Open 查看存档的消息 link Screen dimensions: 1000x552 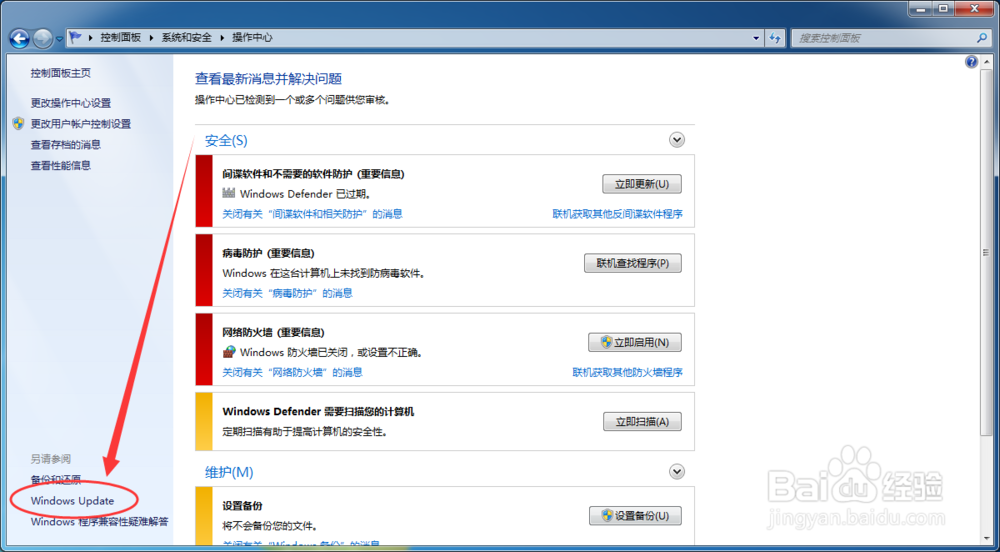tap(66, 145)
